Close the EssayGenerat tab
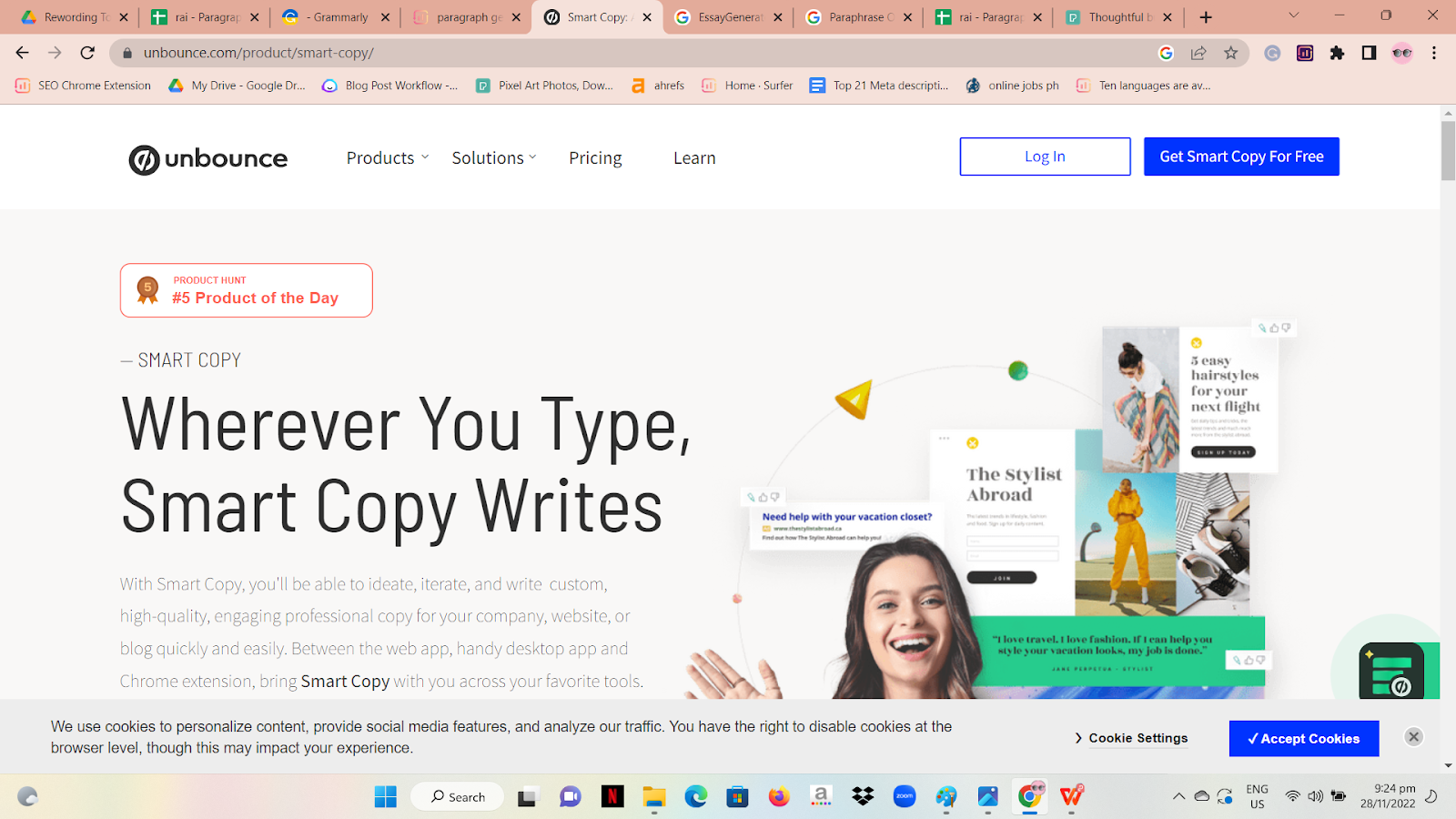Viewport: 1456px width, 819px height. pyautogui.click(x=777, y=17)
